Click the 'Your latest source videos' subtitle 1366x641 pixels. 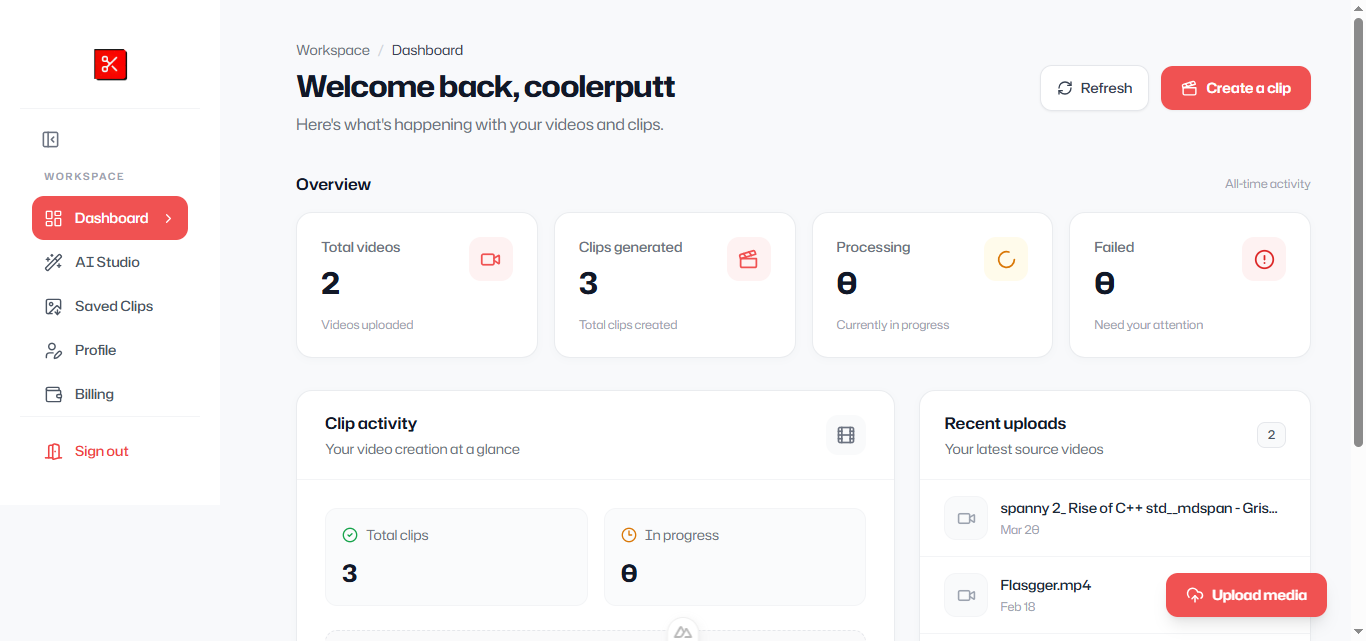pyautogui.click(x=1024, y=449)
